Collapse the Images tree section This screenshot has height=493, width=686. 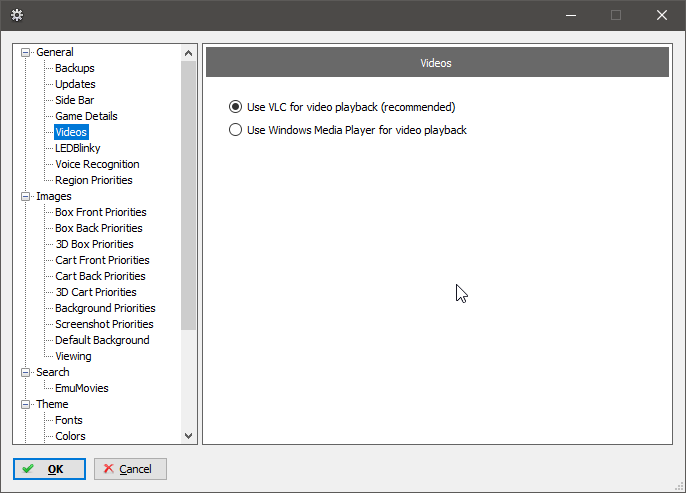click(x=25, y=197)
